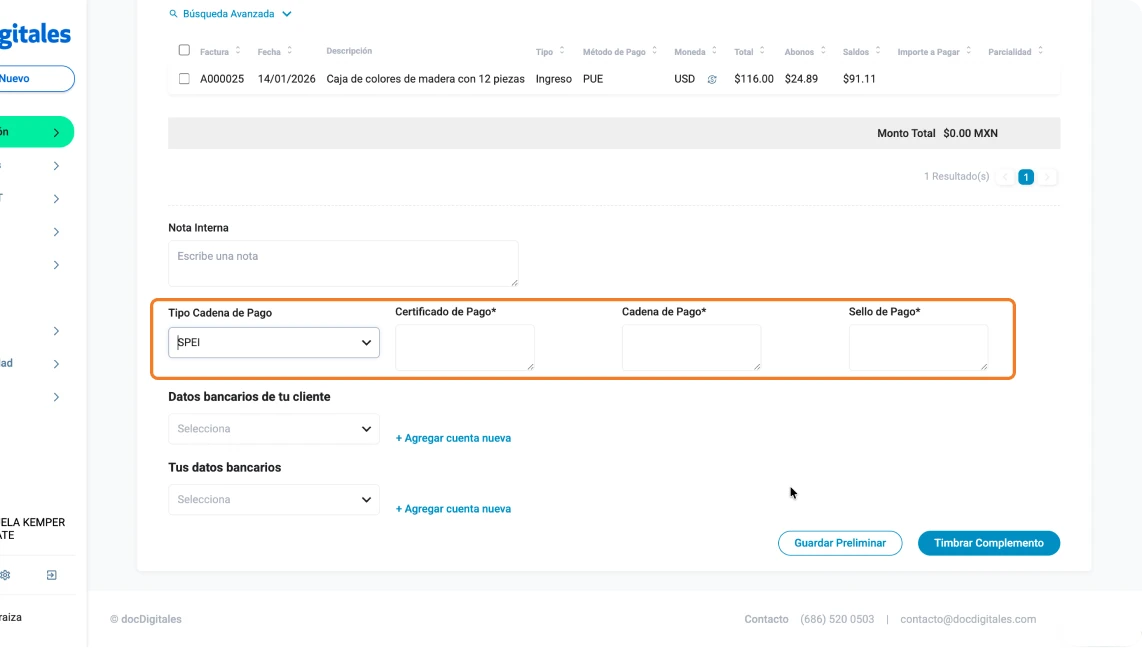Image resolution: width=1142 pixels, height=648 pixels.
Task: Click the Guardar Preliminar button
Action: point(840,543)
